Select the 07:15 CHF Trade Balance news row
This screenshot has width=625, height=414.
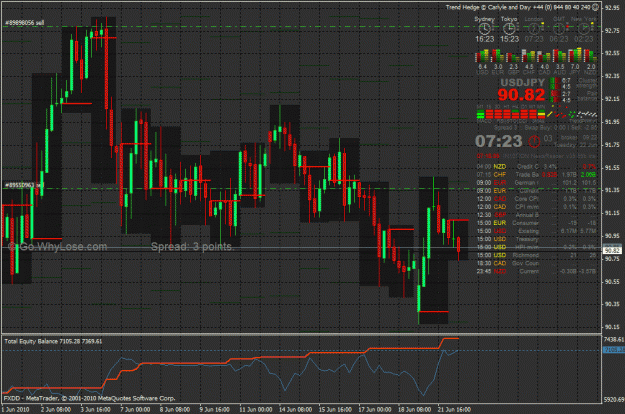pos(537,175)
